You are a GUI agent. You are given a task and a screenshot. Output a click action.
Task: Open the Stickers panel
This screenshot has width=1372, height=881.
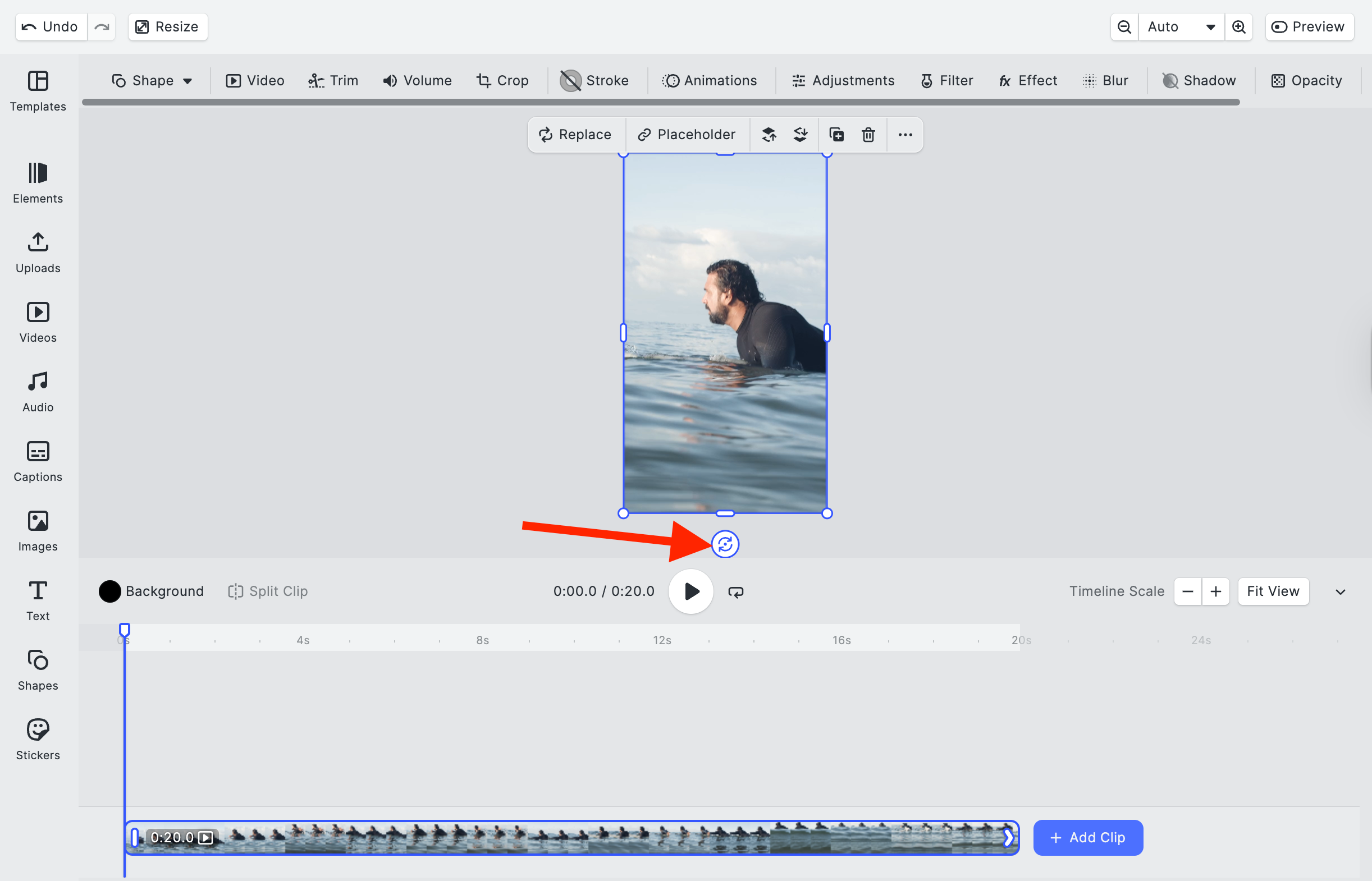[37, 739]
